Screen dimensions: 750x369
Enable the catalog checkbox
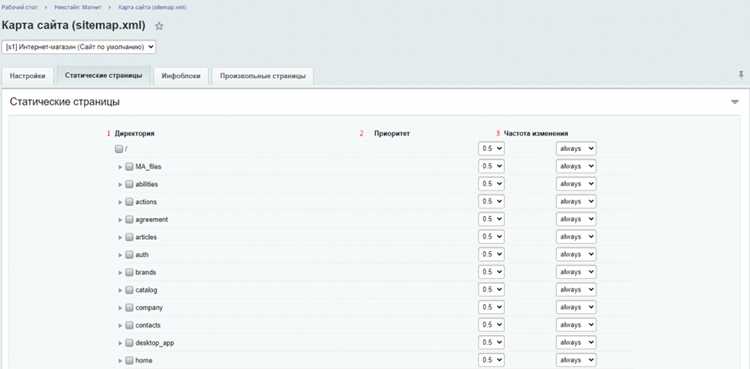pos(129,290)
